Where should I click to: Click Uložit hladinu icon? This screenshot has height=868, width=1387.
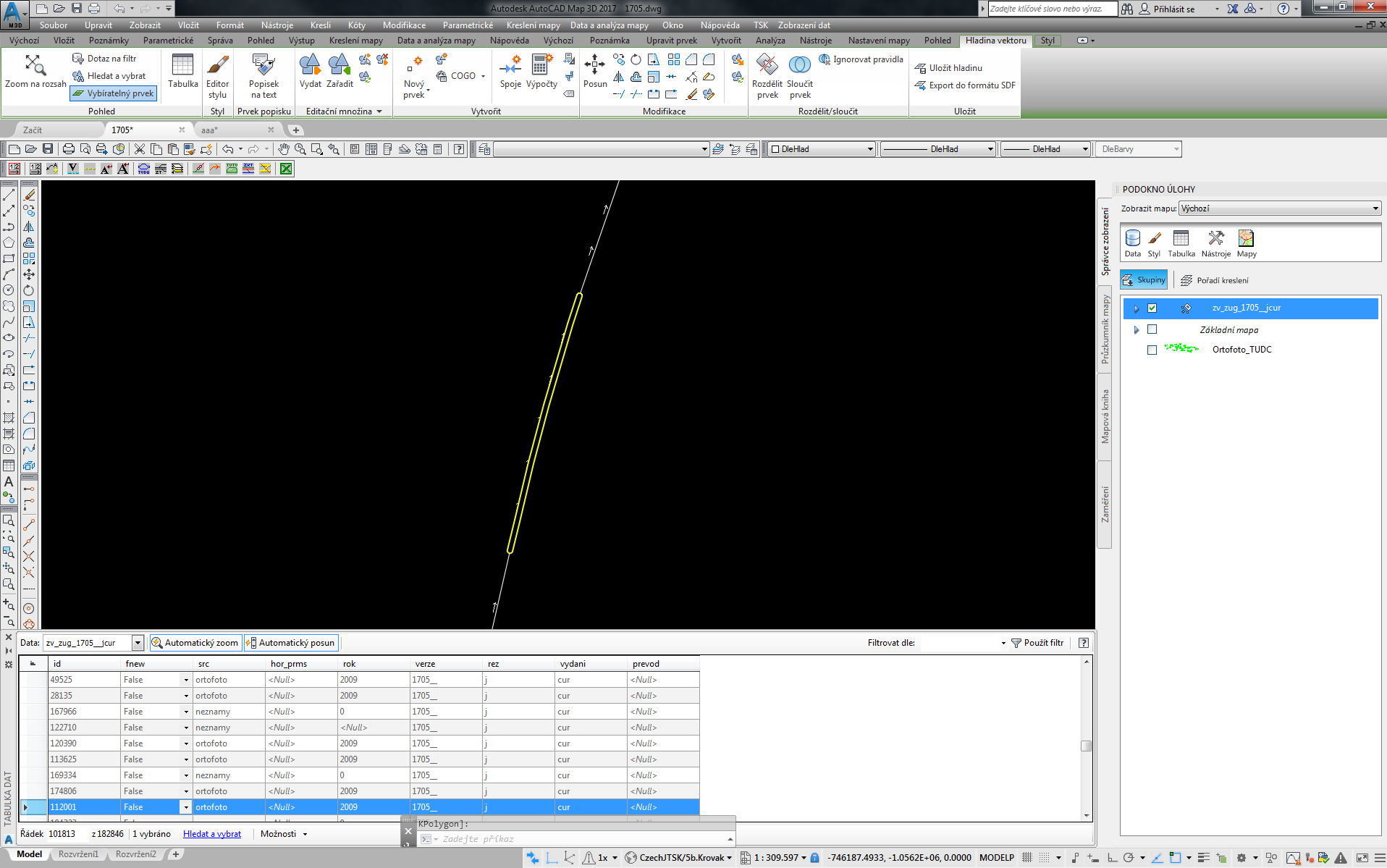click(x=948, y=68)
